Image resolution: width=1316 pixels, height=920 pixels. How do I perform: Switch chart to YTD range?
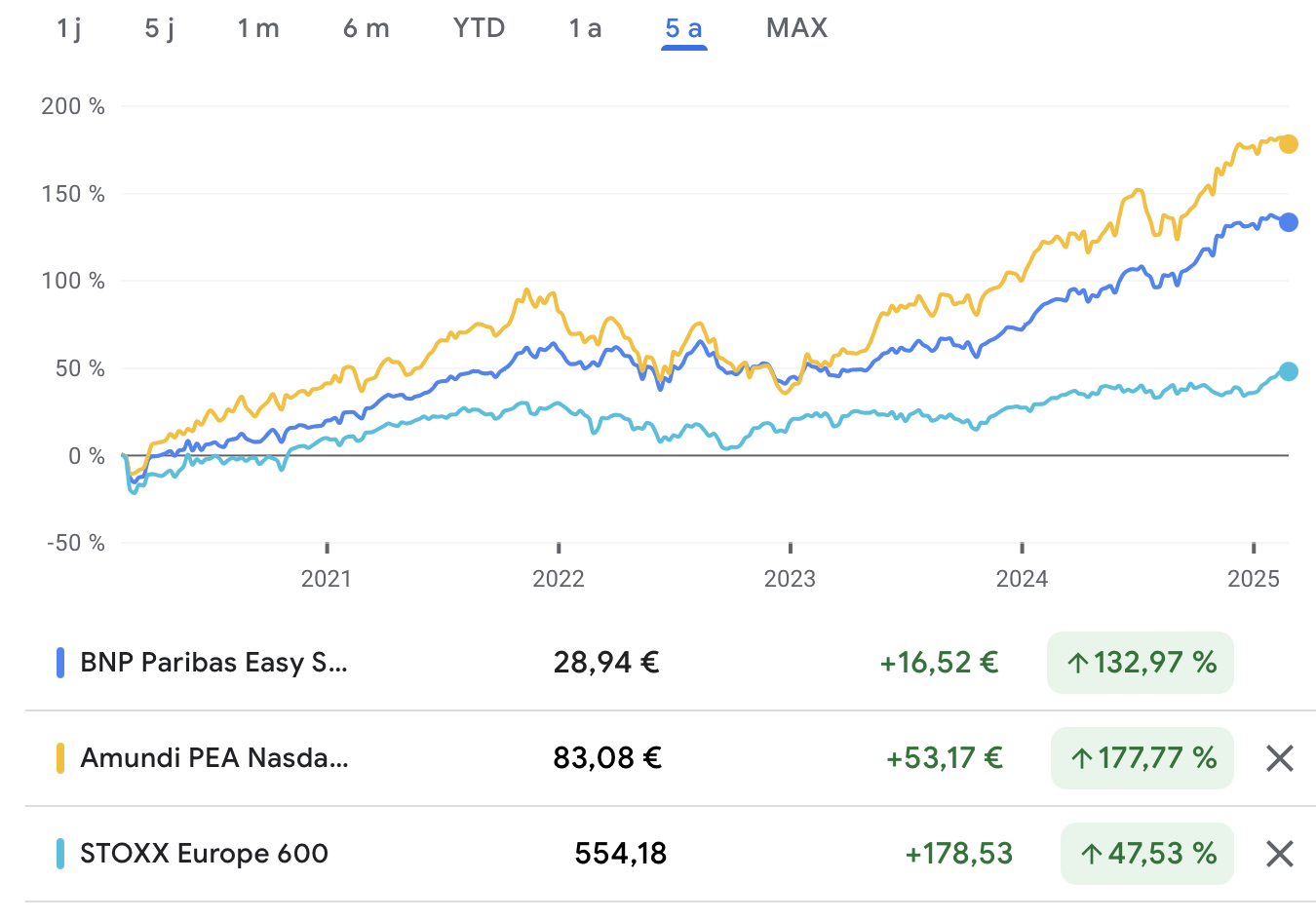coord(479,28)
